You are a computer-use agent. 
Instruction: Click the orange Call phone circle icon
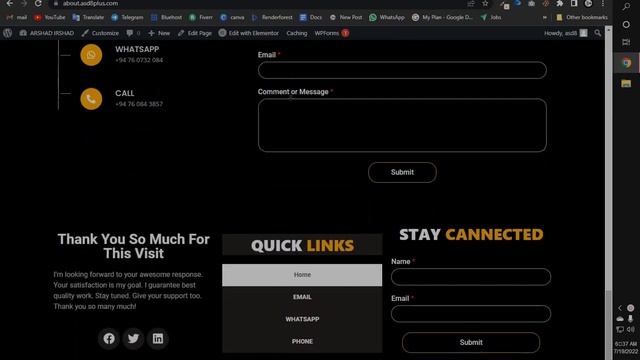point(91,99)
